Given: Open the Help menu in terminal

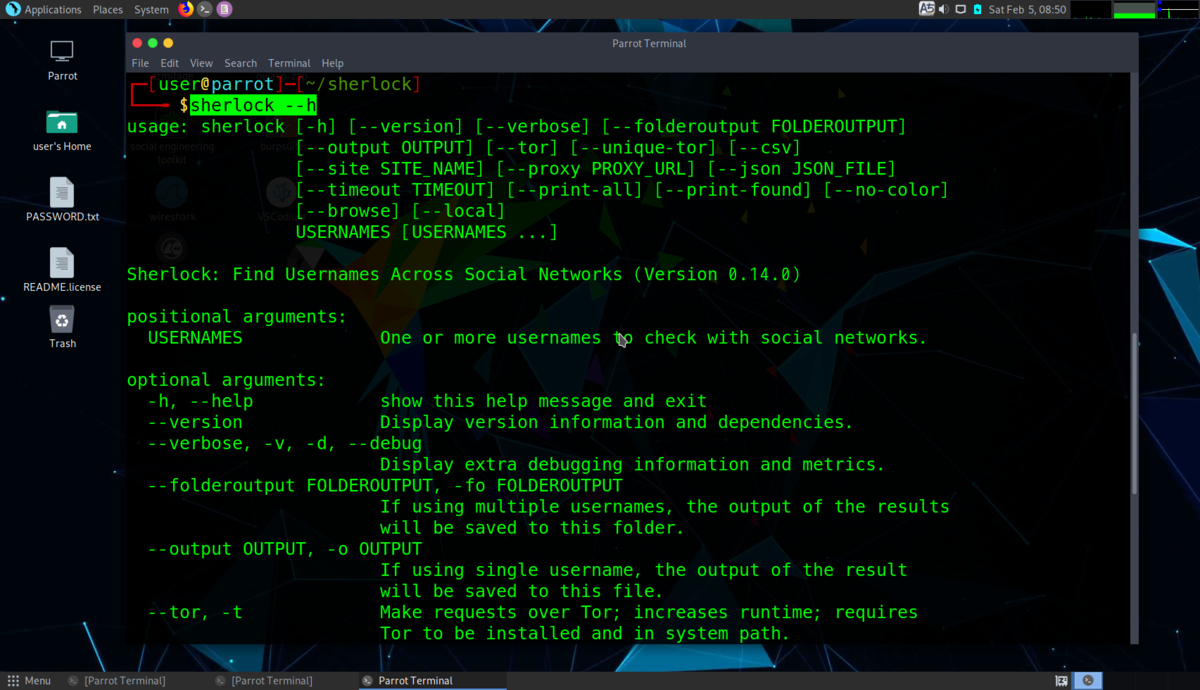Looking at the screenshot, I should pos(332,63).
